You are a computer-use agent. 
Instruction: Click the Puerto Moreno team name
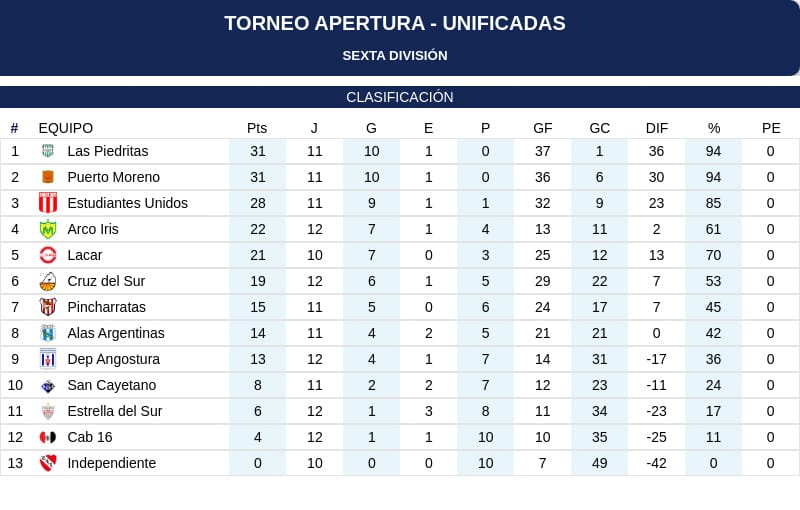click(x=114, y=177)
